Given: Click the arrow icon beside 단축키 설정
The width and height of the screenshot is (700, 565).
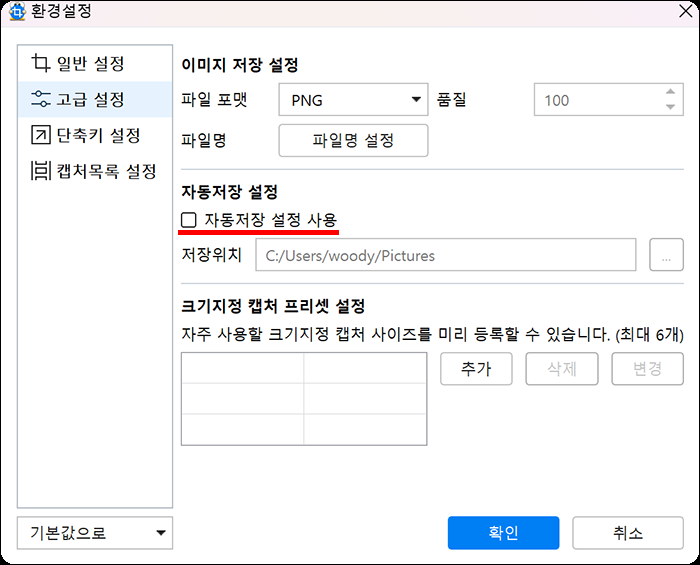Looking at the screenshot, I should point(41,135).
